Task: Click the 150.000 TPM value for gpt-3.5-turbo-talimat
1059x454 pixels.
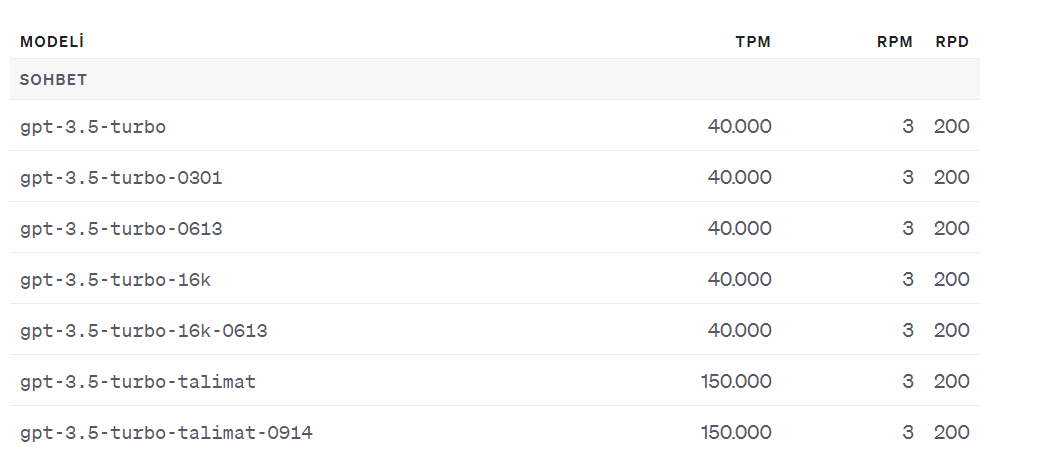Action: 736,381
